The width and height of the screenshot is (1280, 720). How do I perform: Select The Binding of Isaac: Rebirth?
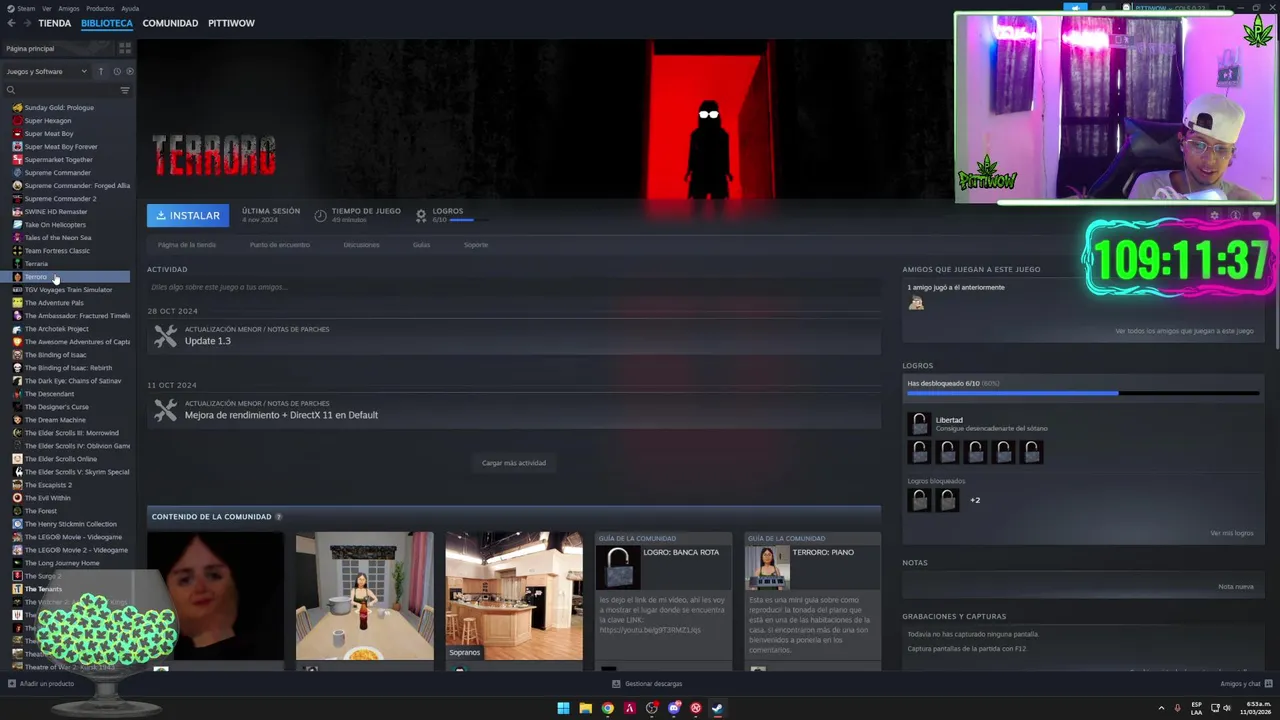tap(68, 368)
